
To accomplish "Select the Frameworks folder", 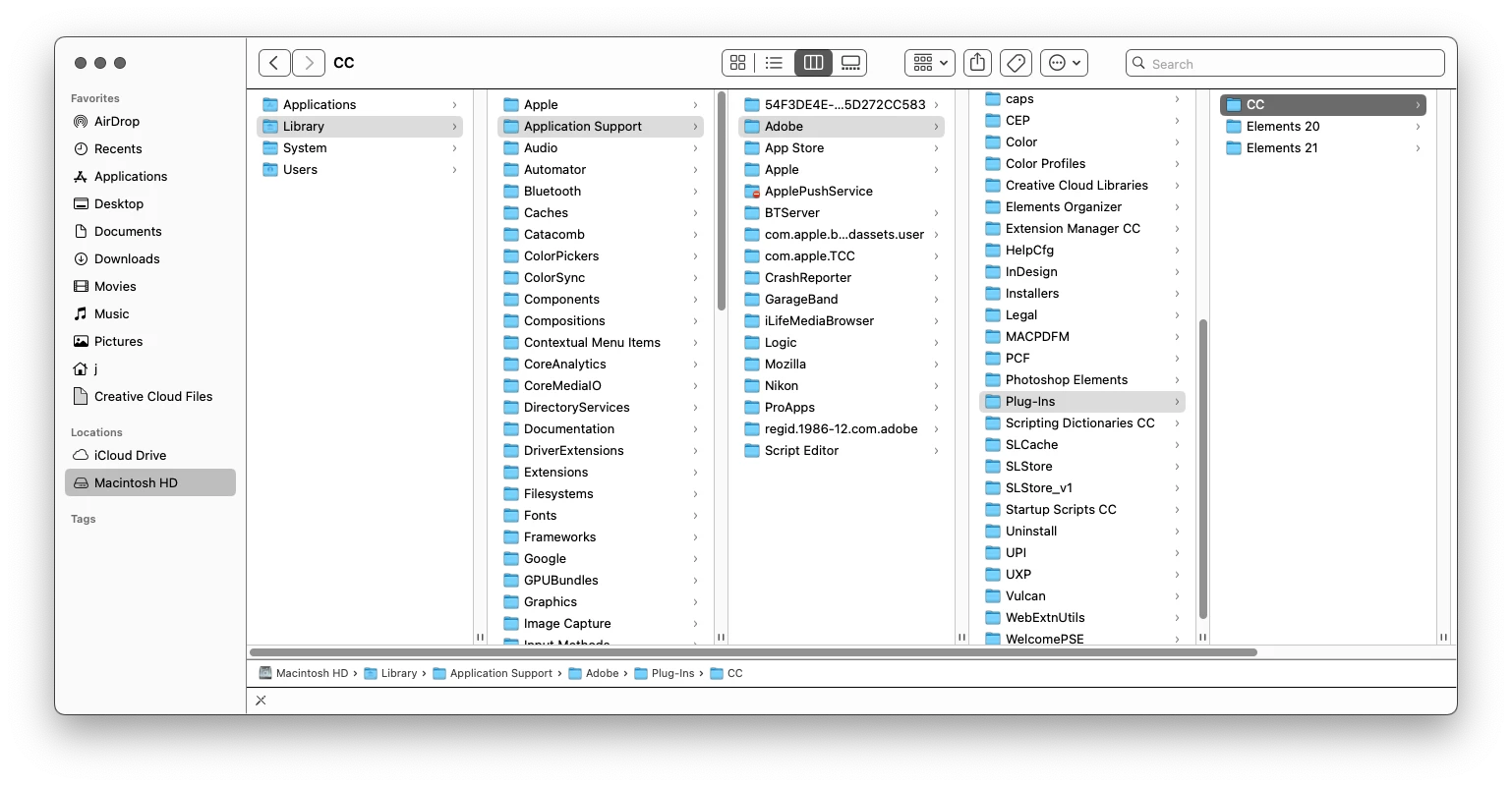I will 601,537.
